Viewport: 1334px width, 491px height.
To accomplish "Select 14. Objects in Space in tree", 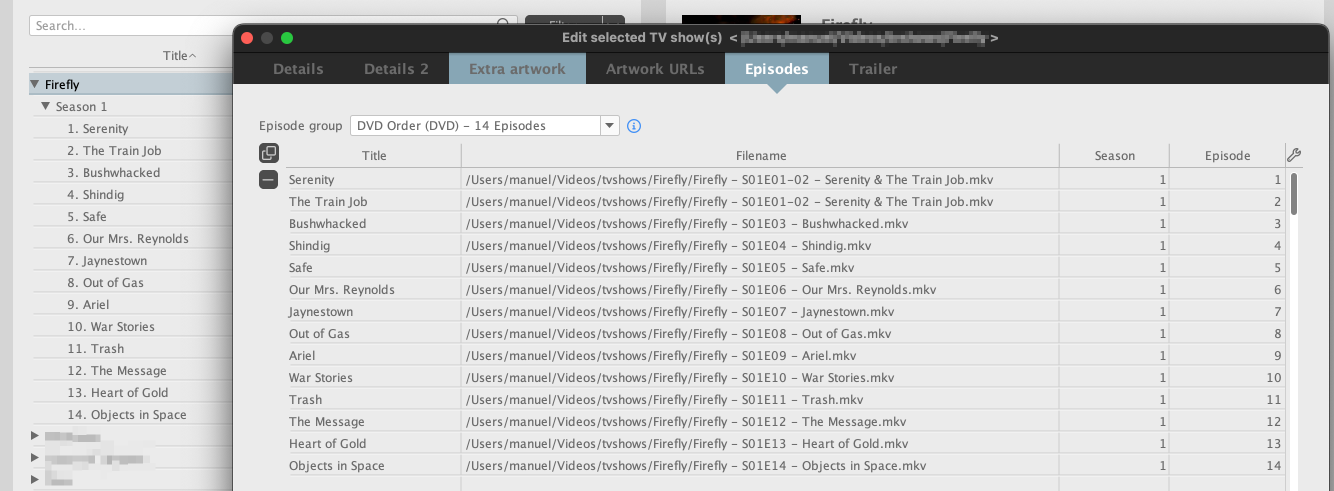I will click(x=127, y=415).
